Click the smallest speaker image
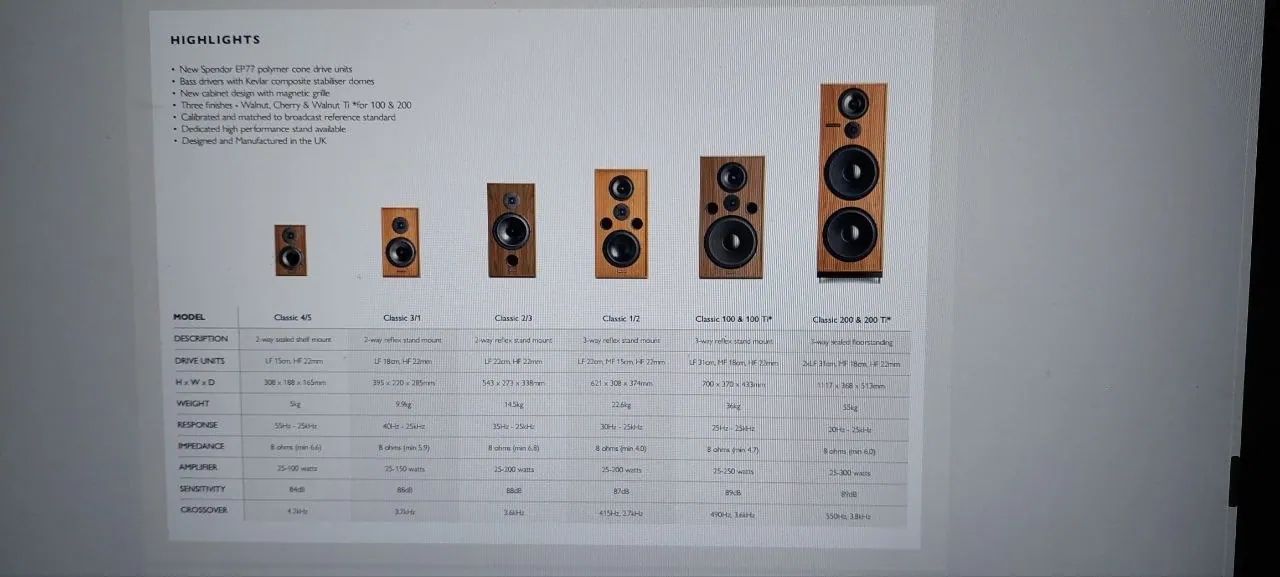1280x577 pixels. [290, 249]
